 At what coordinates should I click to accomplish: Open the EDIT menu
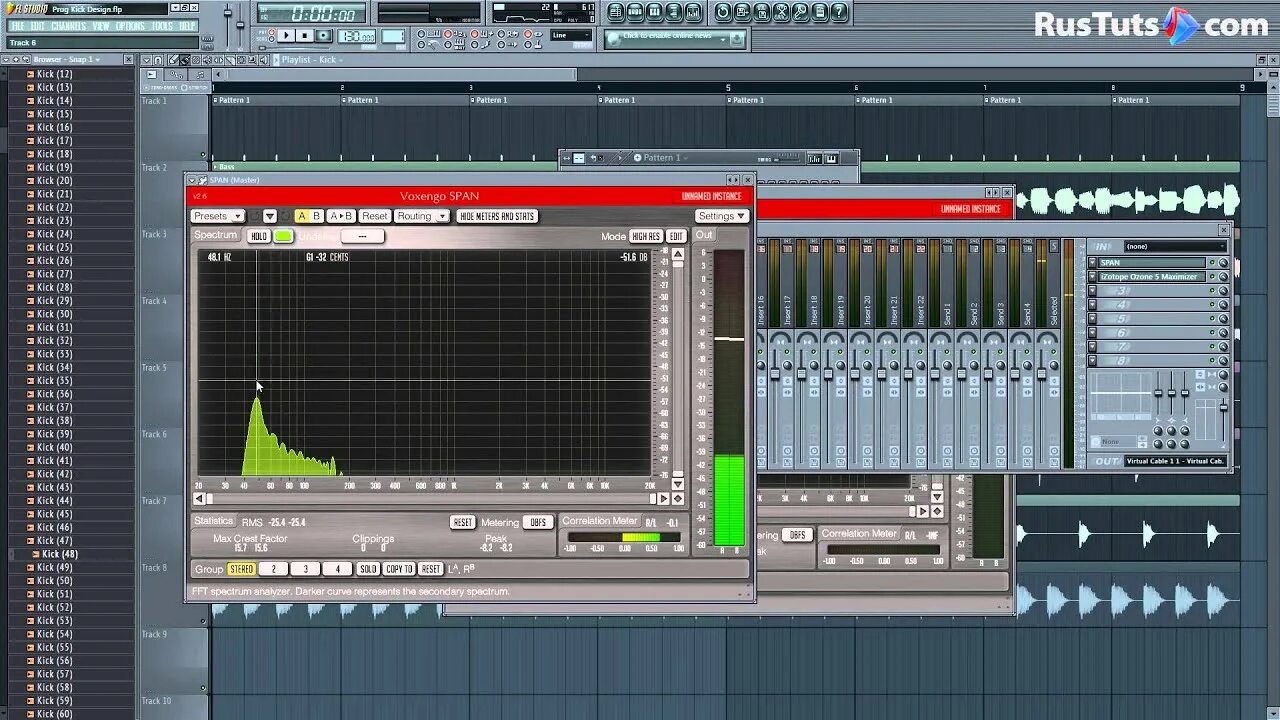[38, 26]
